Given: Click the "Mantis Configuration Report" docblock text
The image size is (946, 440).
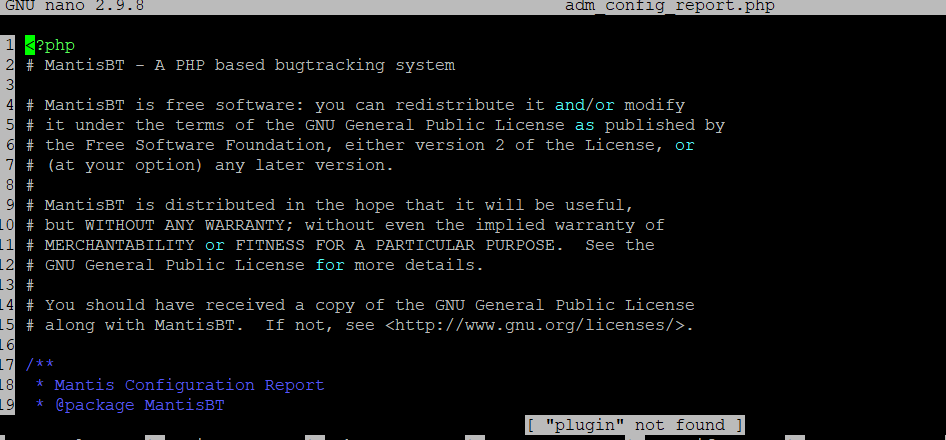Looking at the screenshot, I should pos(189,385).
